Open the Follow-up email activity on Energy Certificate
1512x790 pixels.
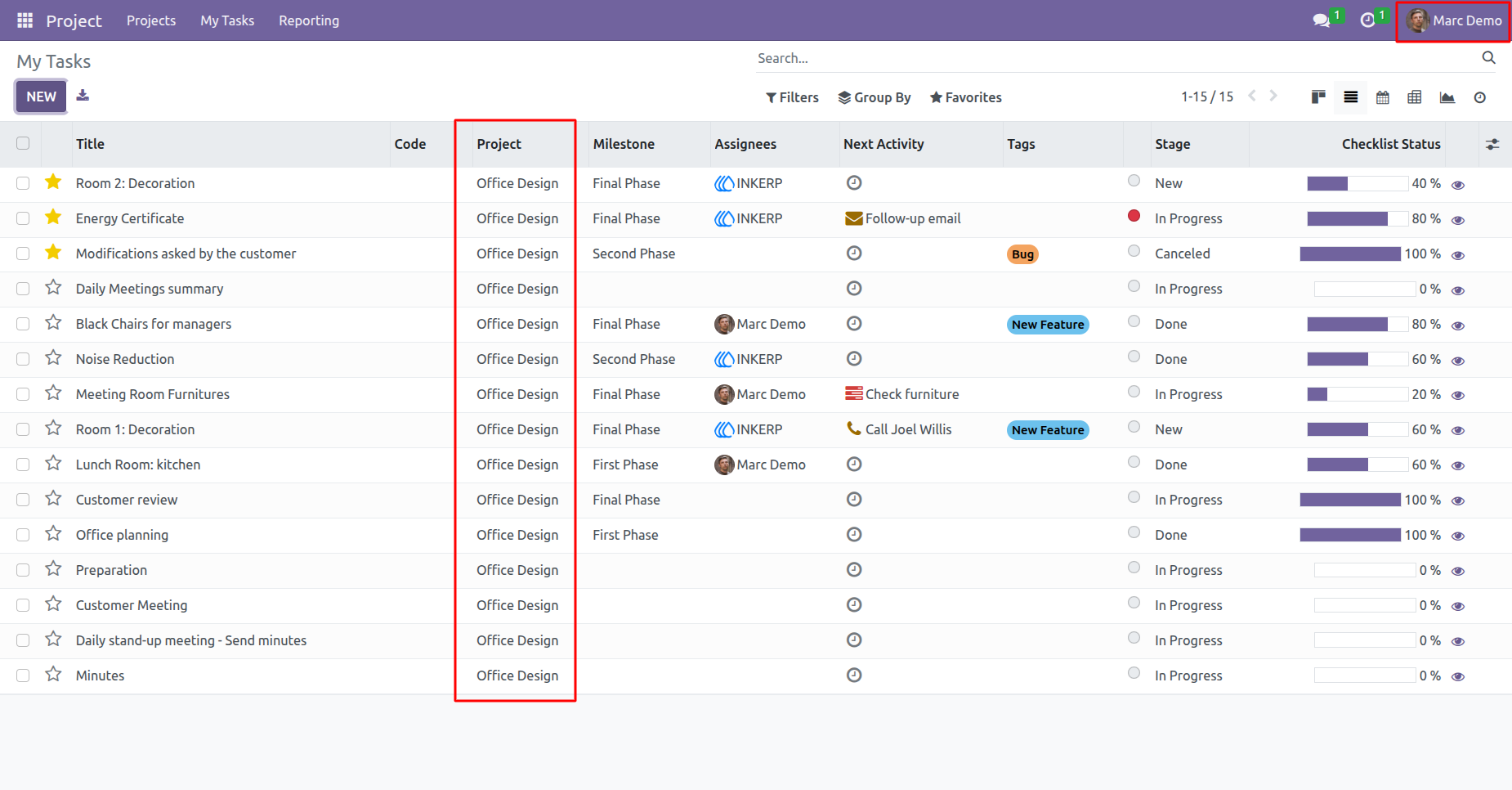tap(902, 218)
